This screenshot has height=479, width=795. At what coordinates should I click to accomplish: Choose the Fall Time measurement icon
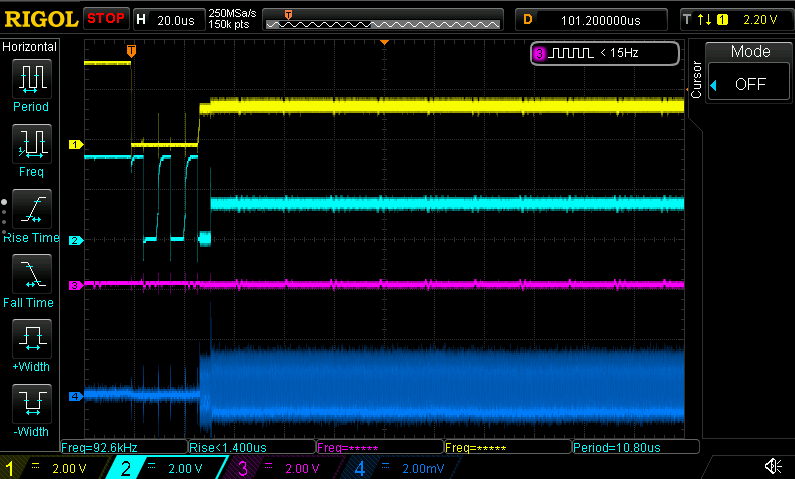30,273
